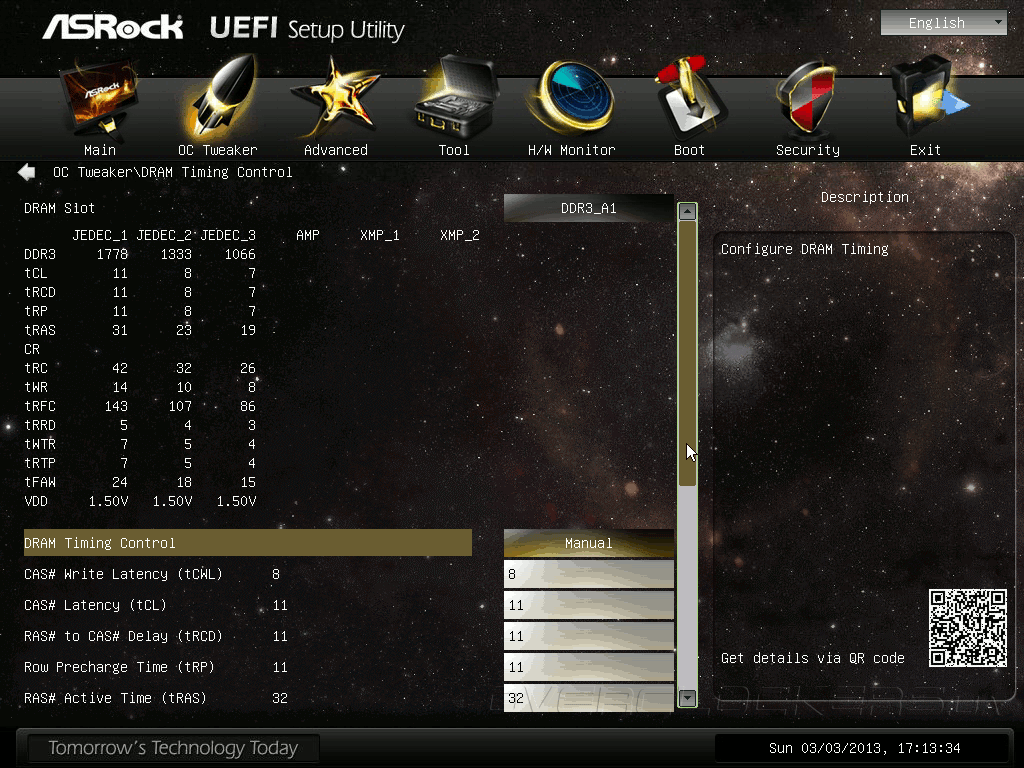Click the JEDEC_1 column header
This screenshot has height=768, width=1024.
click(x=100, y=235)
